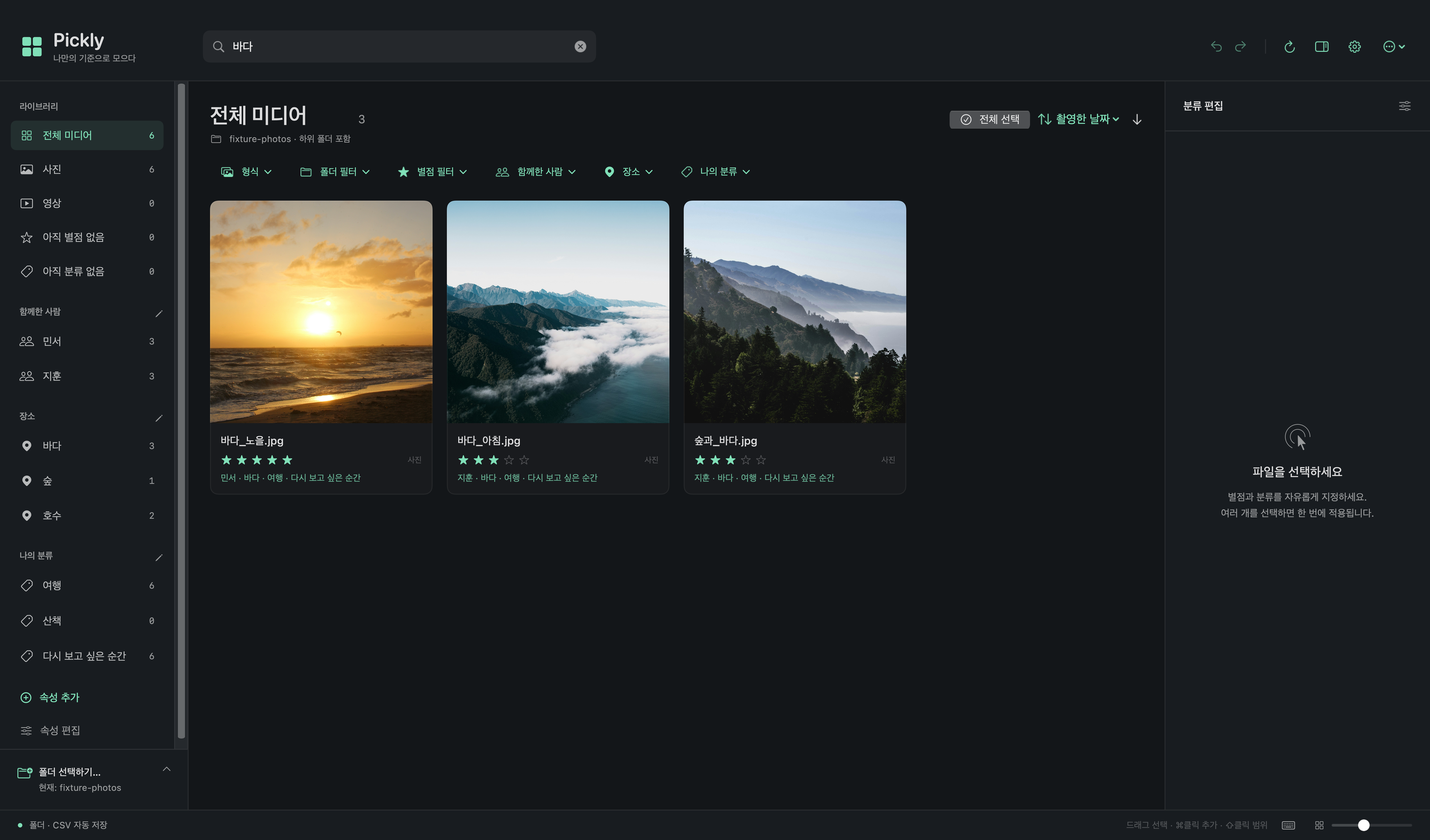Click the refresh icon in top toolbar
Viewport: 1430px width, 840px height.
pos(1289,46)
